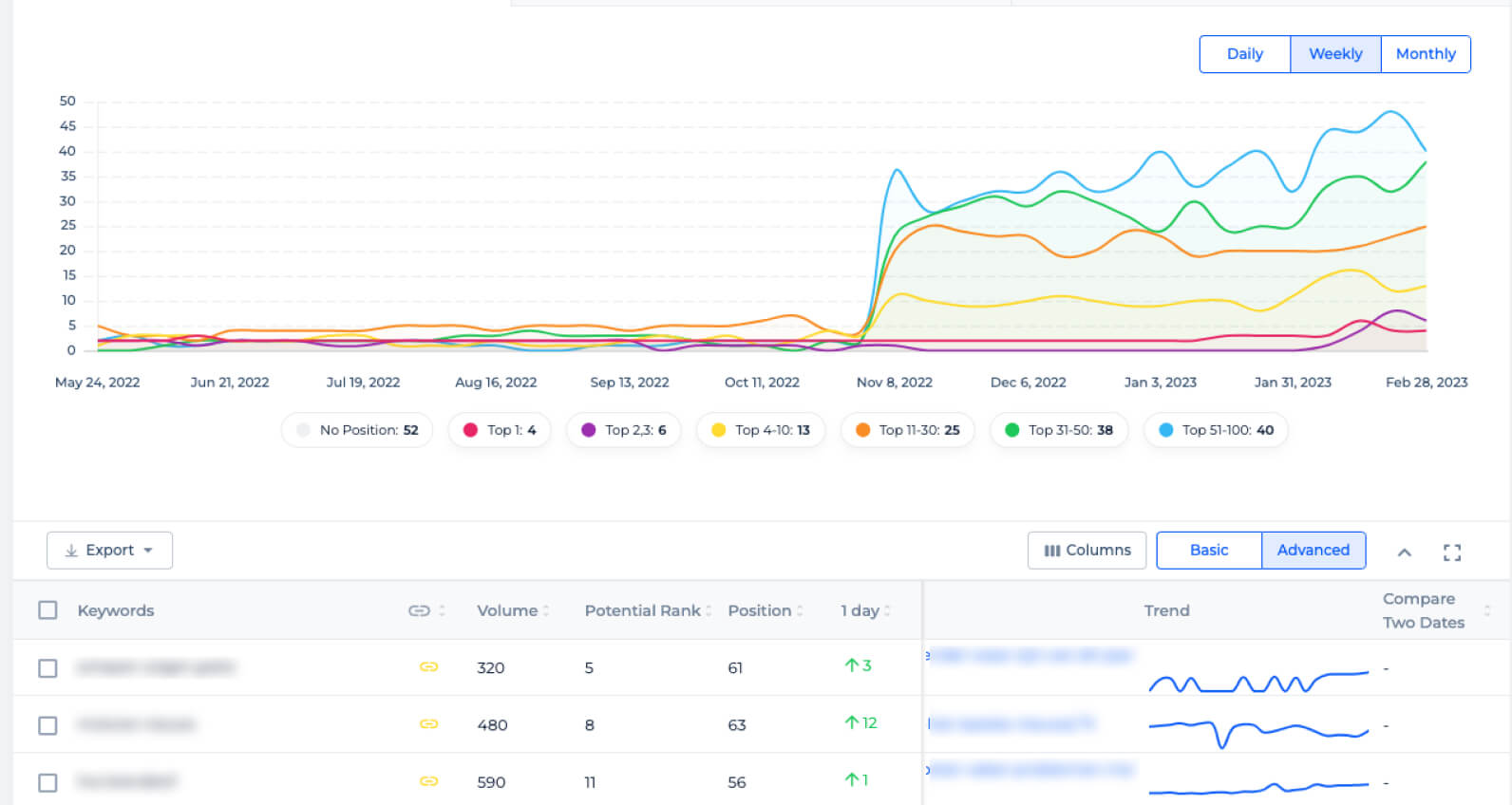The image size is (1512, 805).
Task: Click the Trend column header
Action: [1166, 610]
